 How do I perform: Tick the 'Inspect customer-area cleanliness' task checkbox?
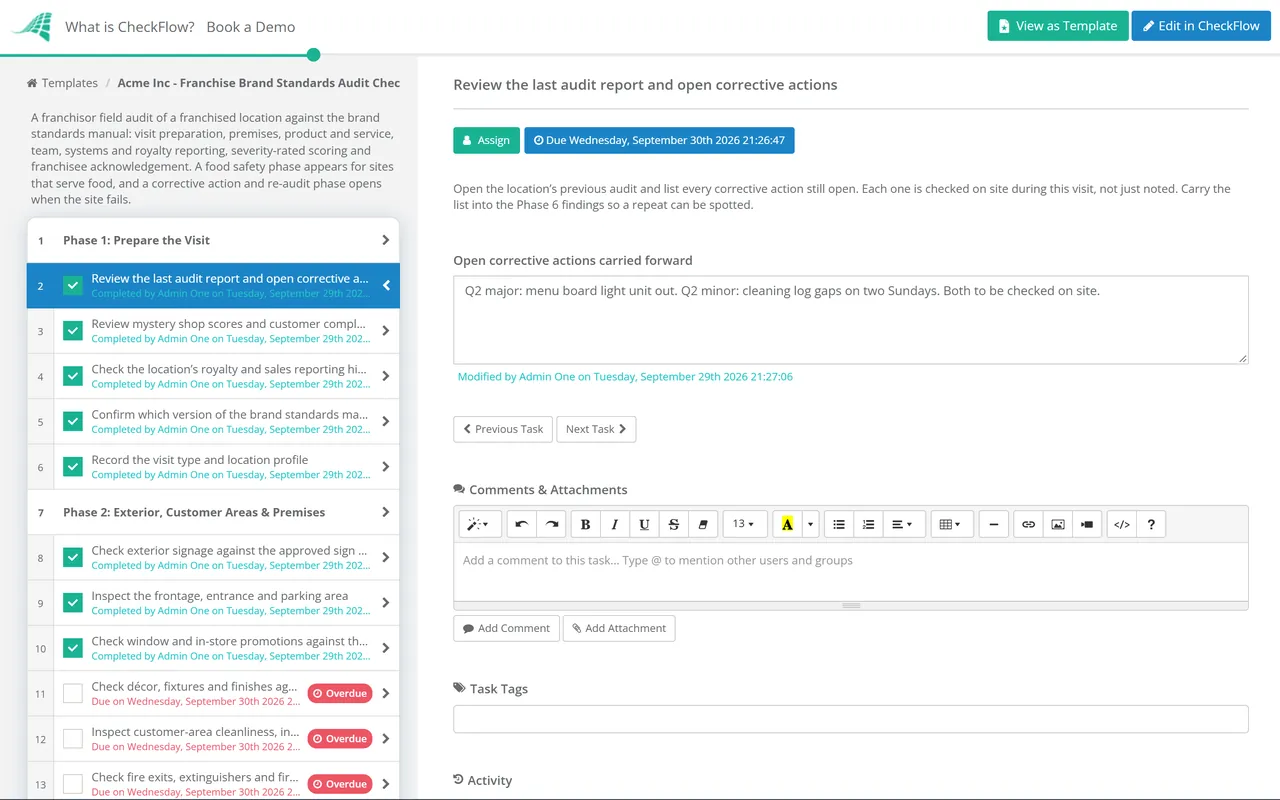73,738
